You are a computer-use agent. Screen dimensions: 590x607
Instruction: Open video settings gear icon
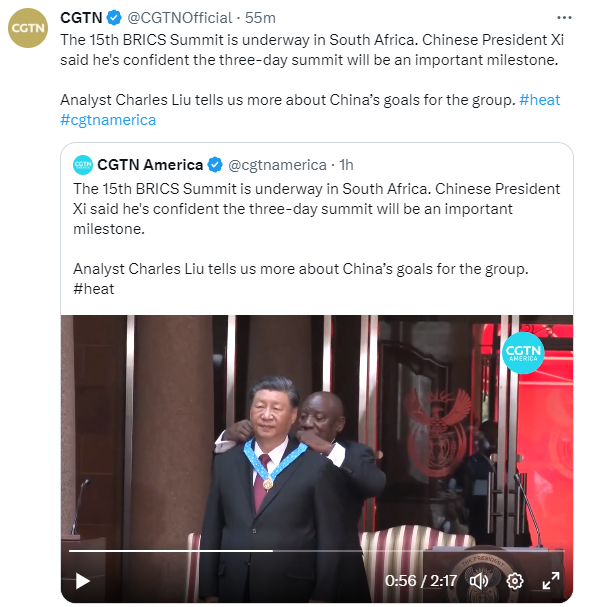(515, 581)
